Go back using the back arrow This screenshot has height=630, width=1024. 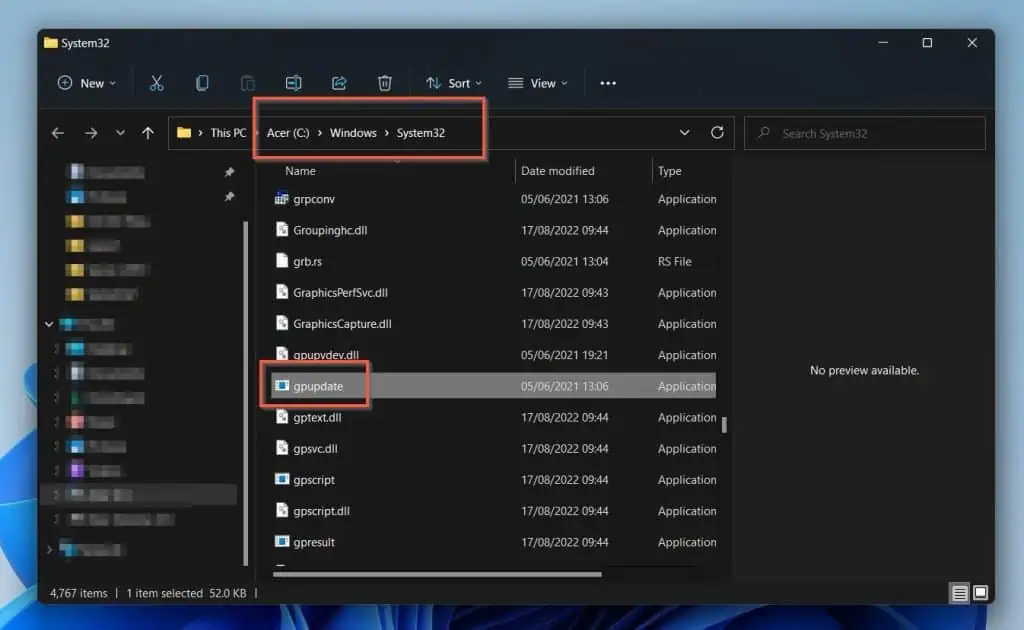point(57,132)
